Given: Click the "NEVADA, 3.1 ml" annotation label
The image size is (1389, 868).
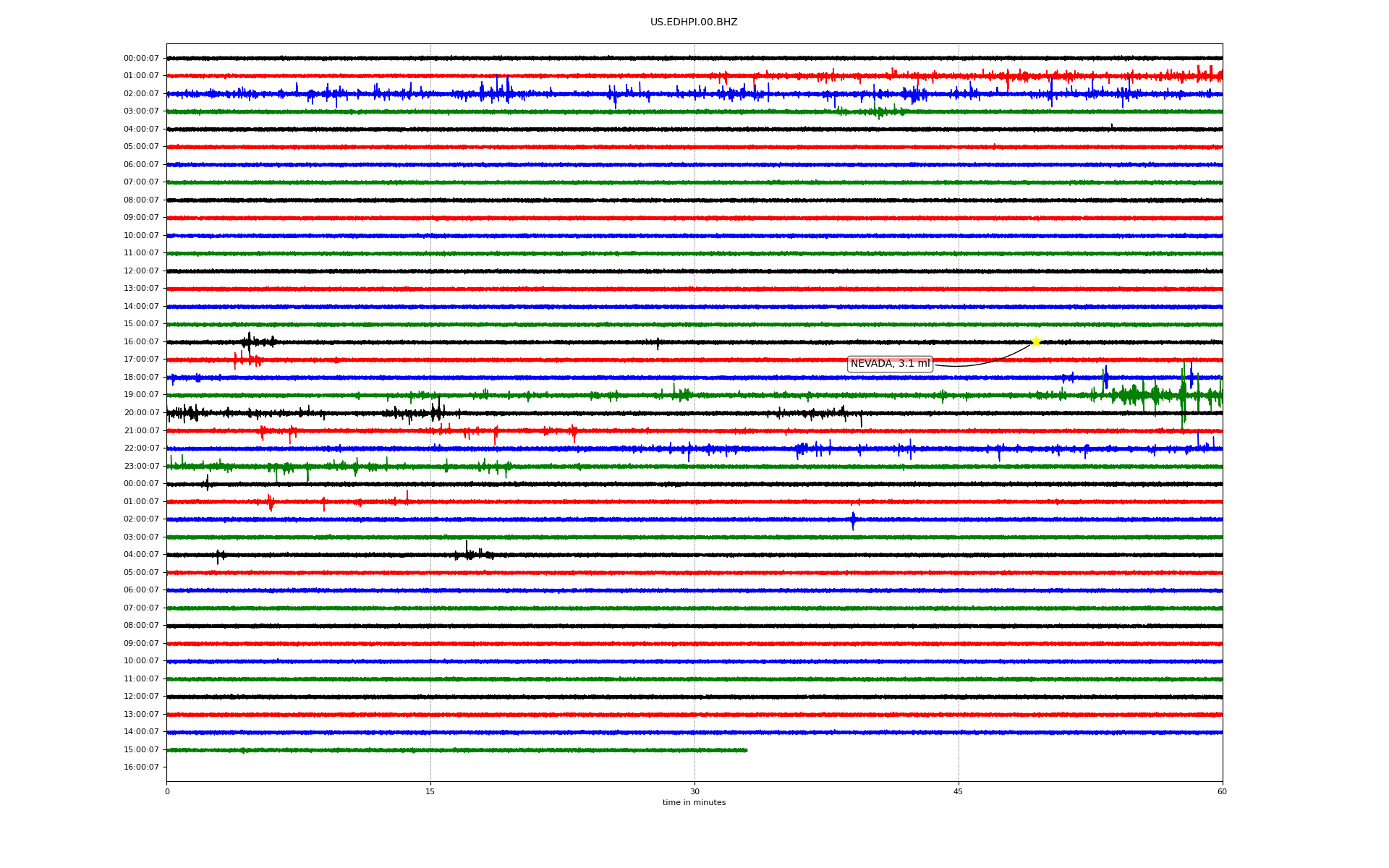Looking at the screenshot, I should pos(889,364).
